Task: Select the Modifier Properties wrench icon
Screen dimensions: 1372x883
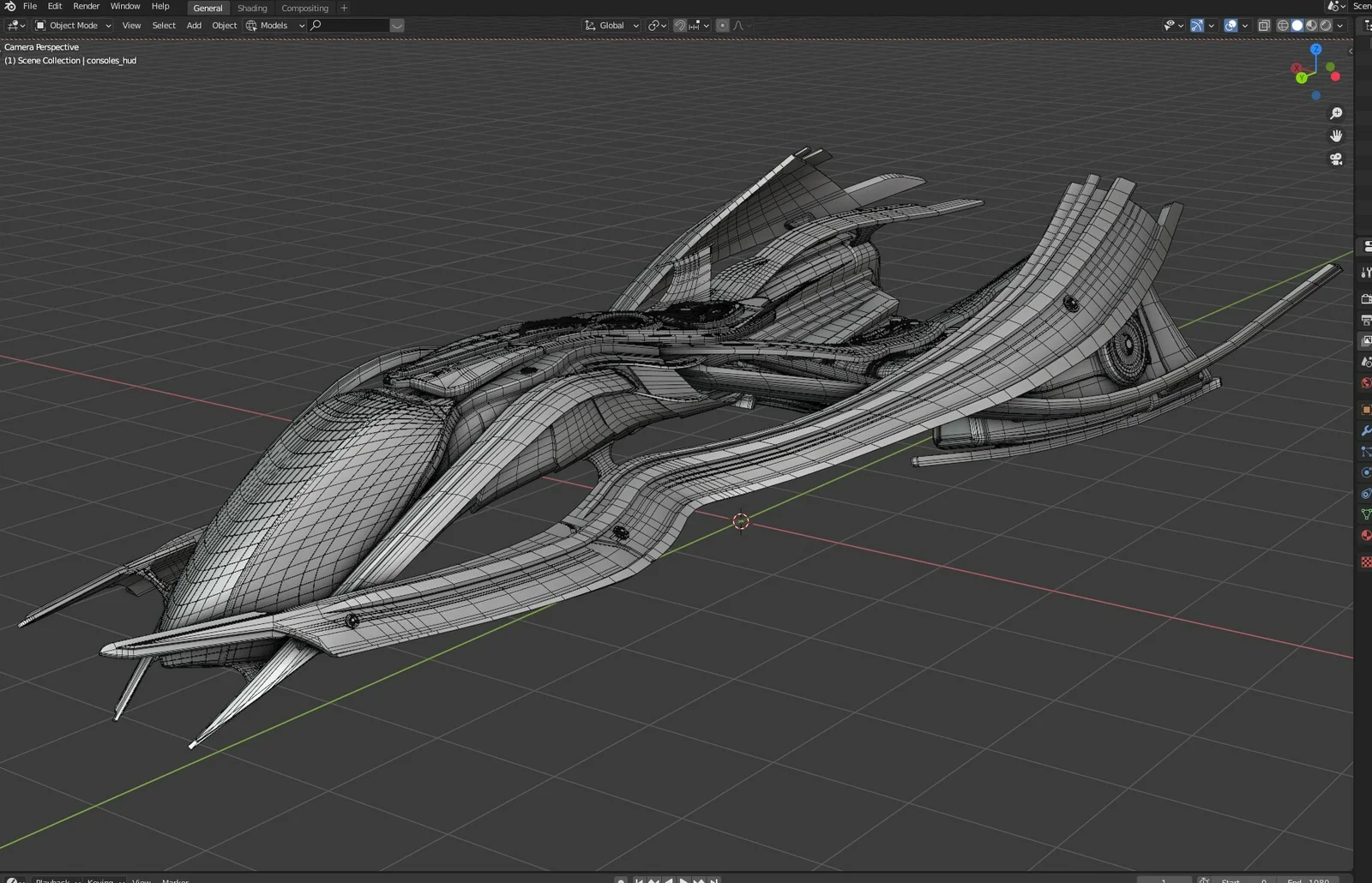Action: pos(1365,429)
